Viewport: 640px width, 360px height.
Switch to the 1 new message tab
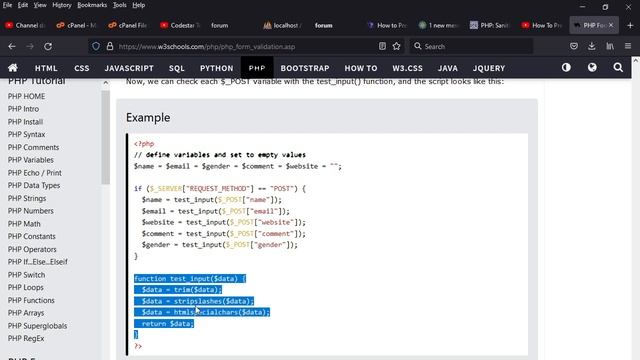438,25
